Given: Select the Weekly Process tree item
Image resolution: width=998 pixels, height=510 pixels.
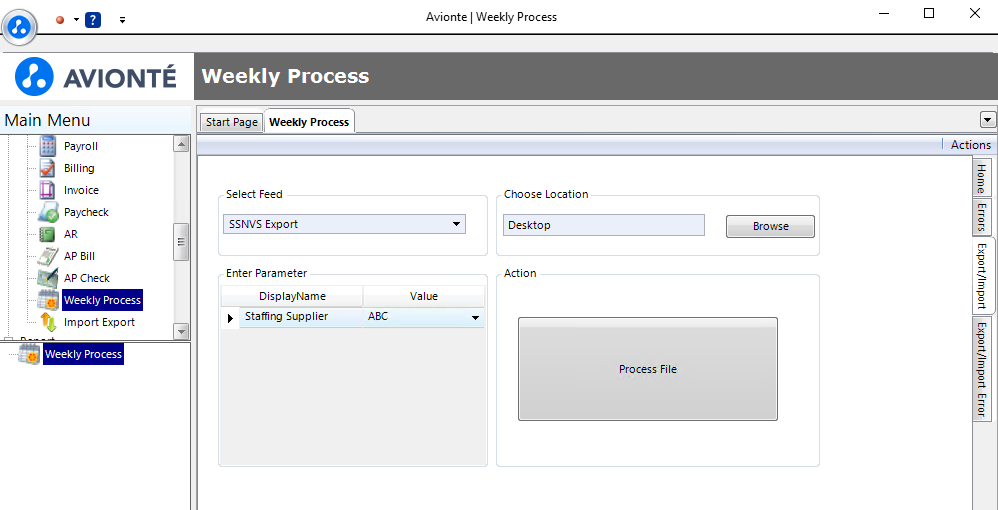Looking at the screenshot, I should coord(83,354).
